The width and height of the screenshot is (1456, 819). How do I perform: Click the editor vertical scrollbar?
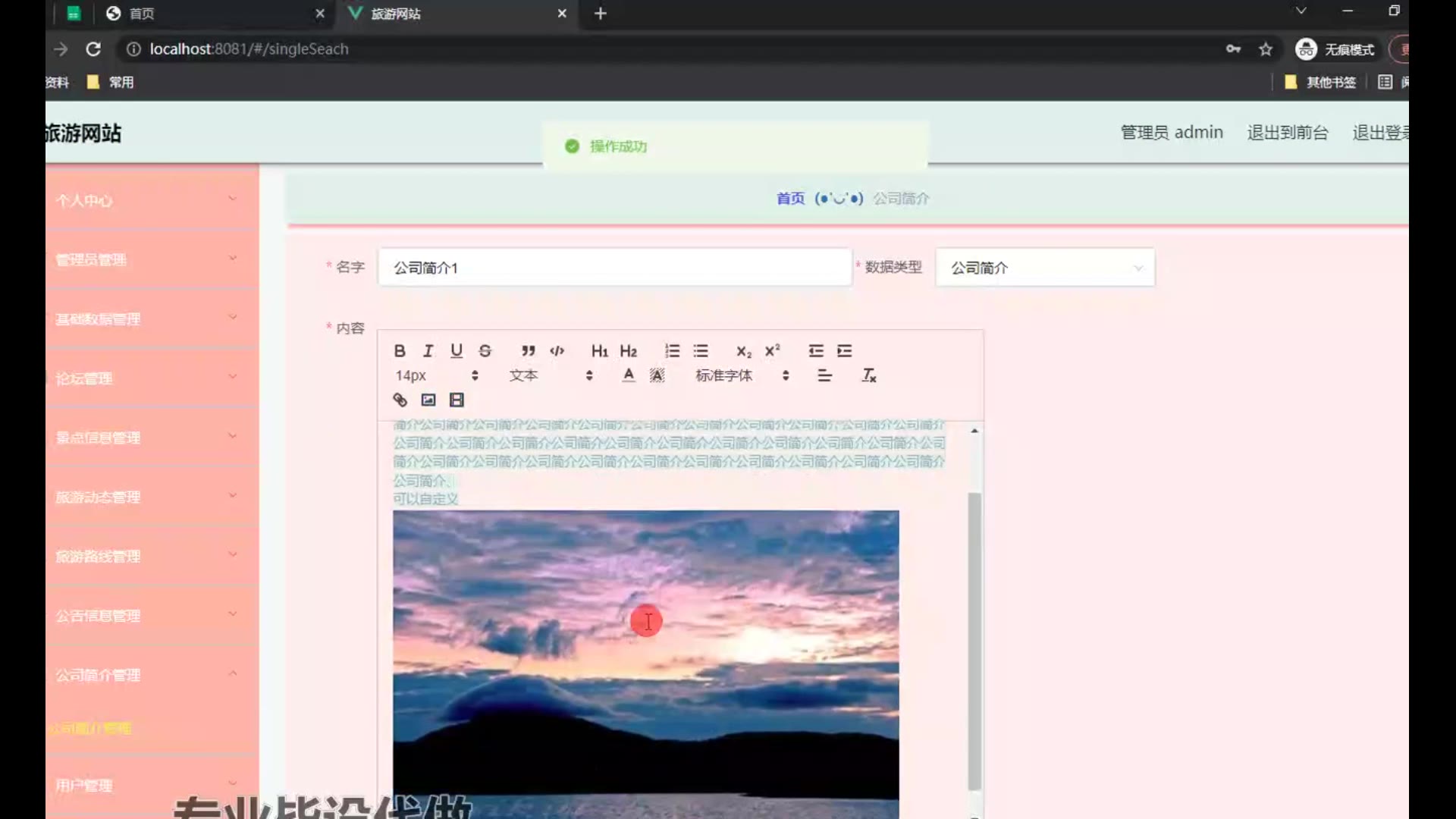[974, 641]
